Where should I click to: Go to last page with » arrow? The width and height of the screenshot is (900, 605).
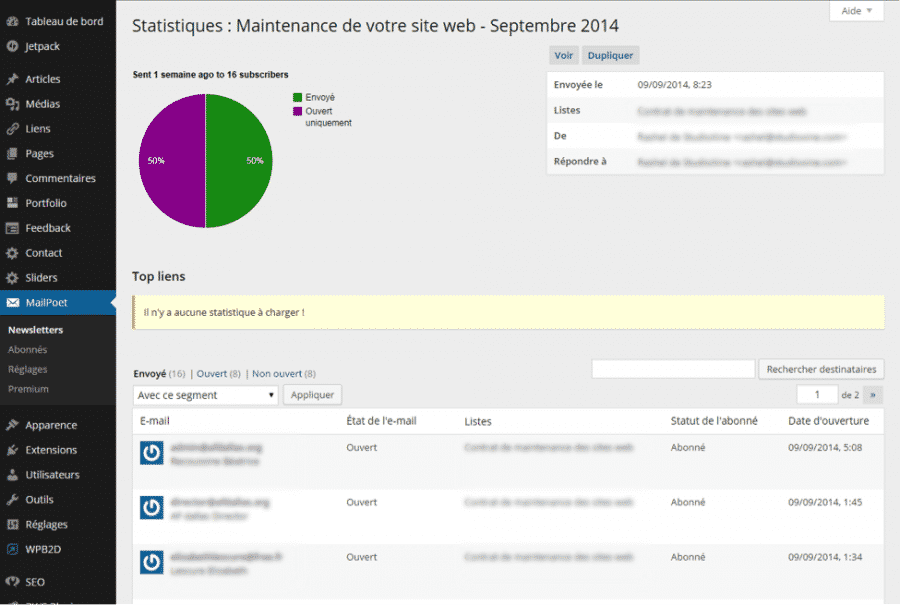[x=873, y=395]
